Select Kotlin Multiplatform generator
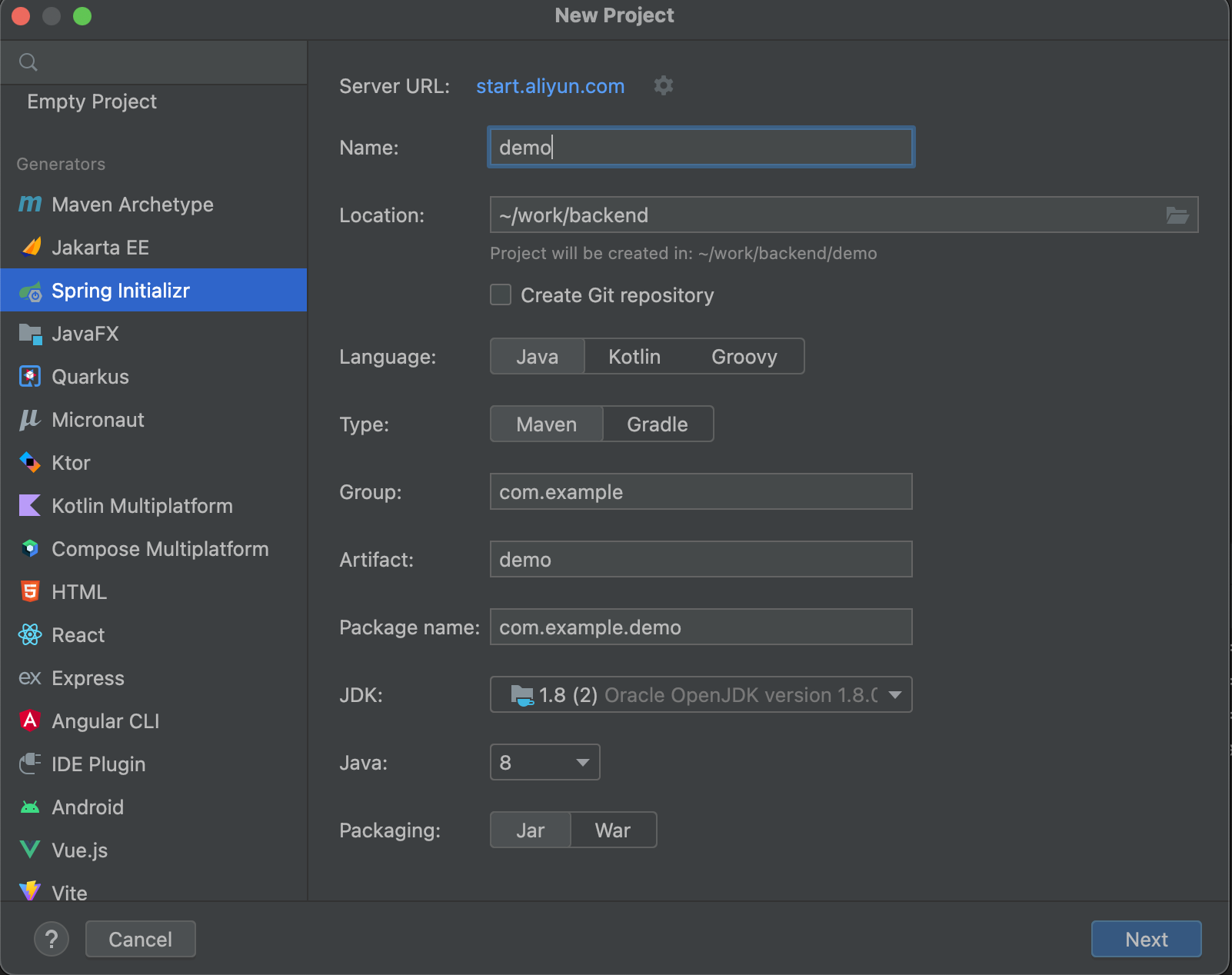The width and height of the screenshot is (1232, 975). [x=142, y=506]
